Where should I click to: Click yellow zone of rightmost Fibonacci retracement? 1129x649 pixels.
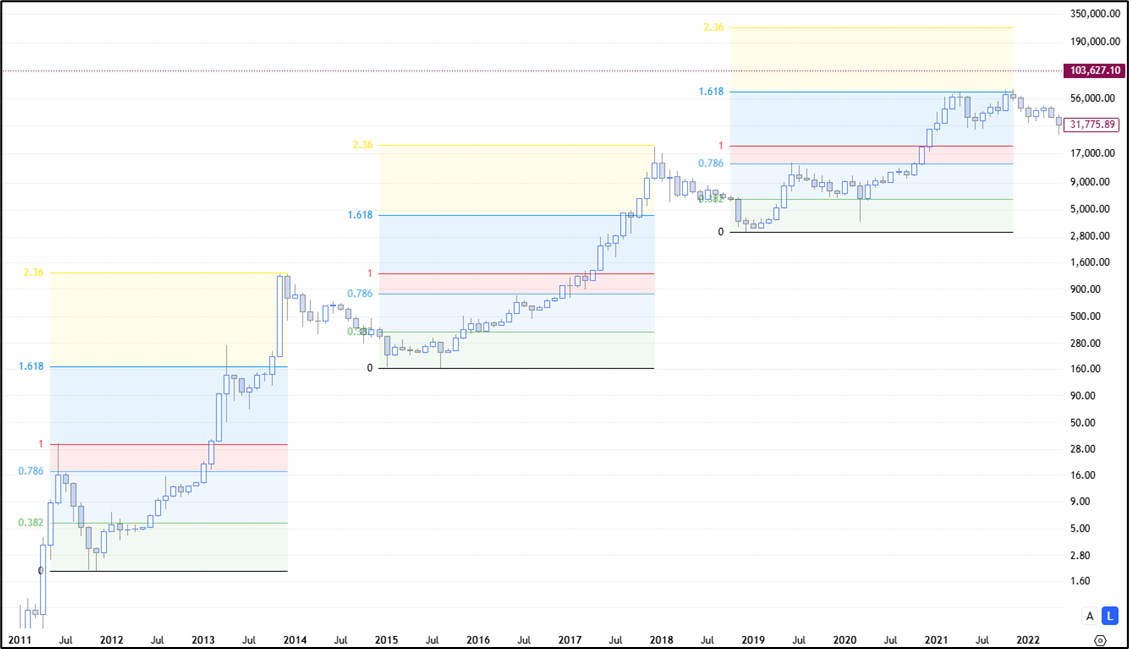(x=870, y=60)
